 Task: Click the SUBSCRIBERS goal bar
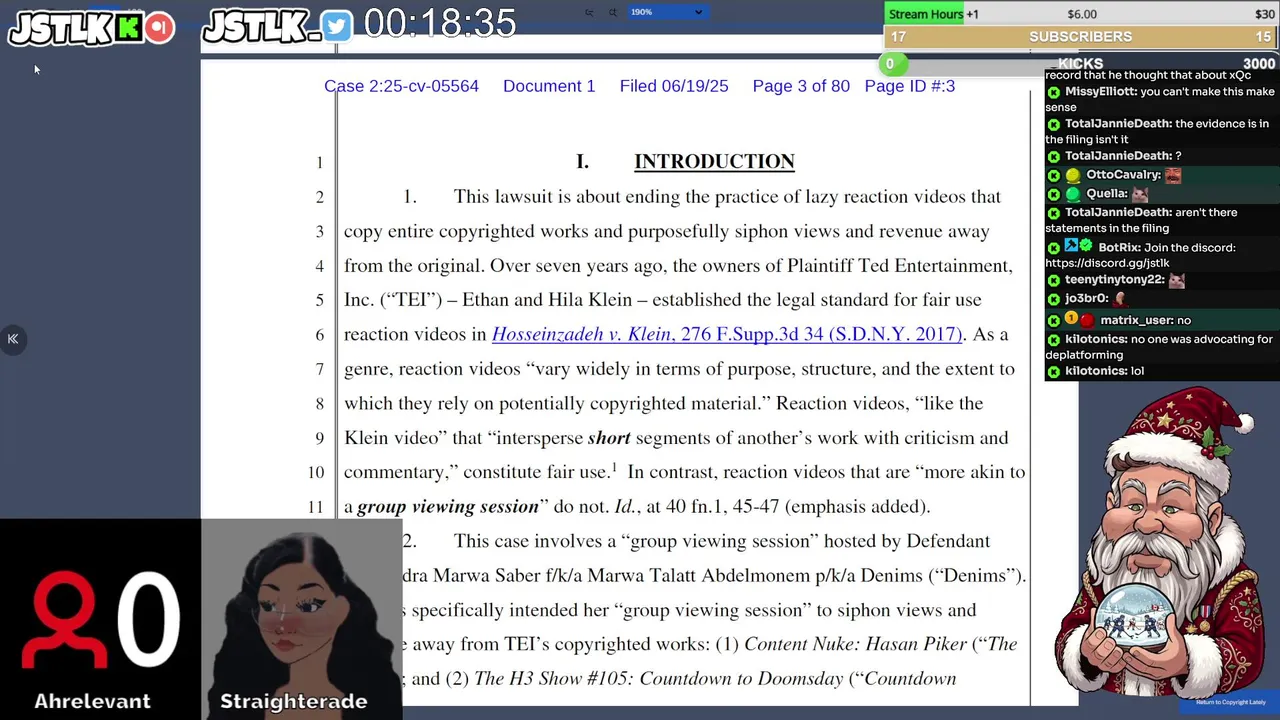click(x=1081, y=37)
